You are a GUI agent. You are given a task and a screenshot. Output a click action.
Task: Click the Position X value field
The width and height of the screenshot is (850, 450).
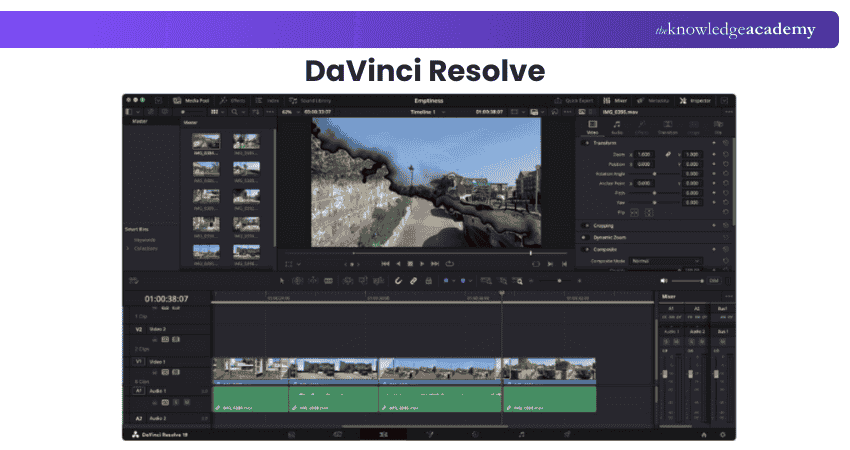coord(645,164)
